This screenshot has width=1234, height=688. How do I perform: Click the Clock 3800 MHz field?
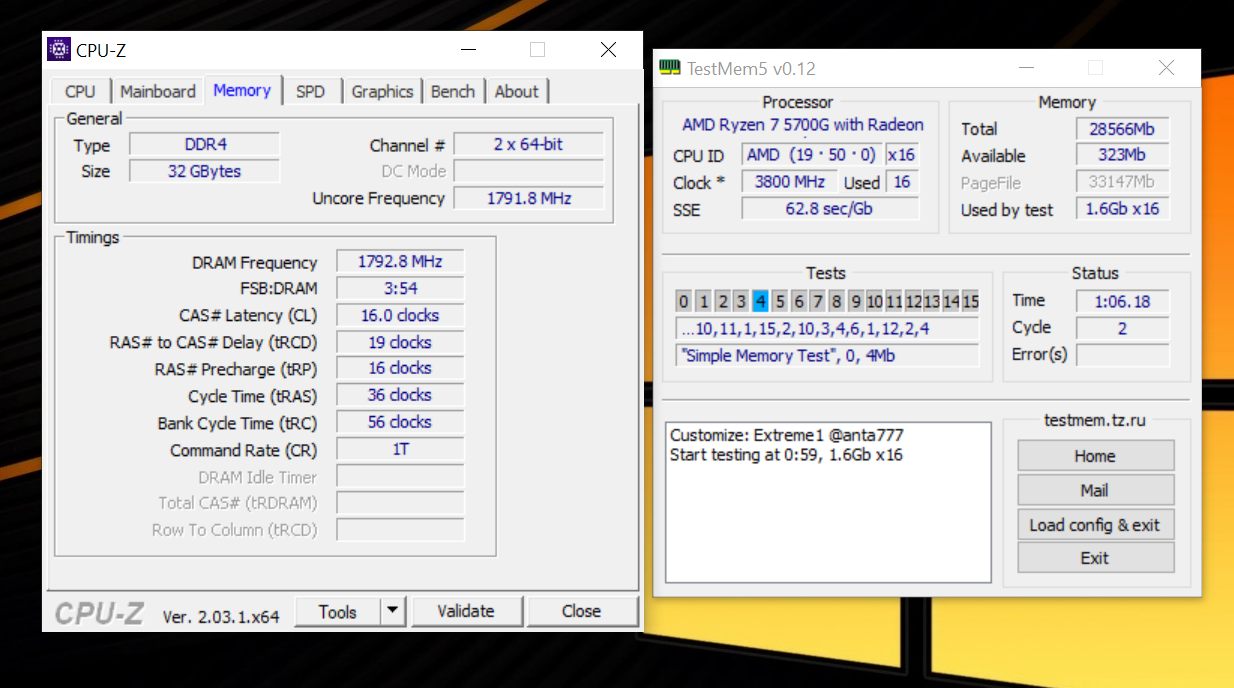pos(789,182)
